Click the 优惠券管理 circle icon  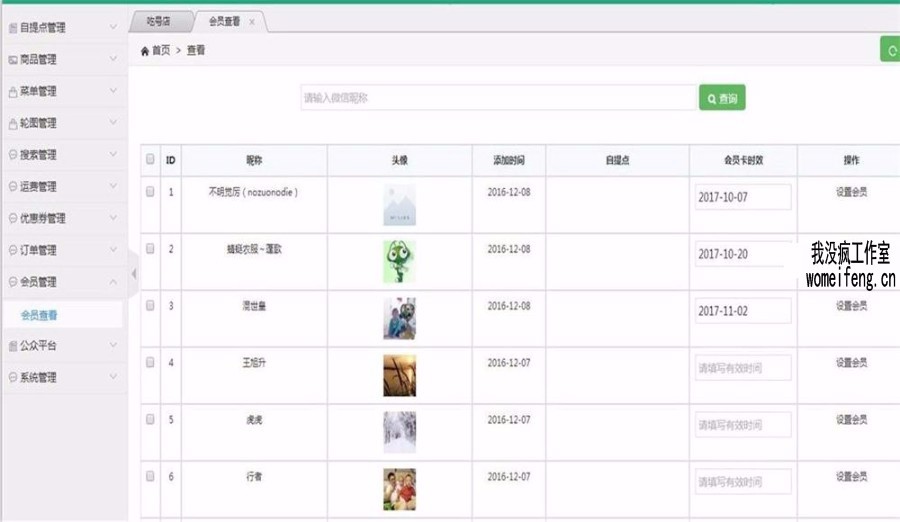[x=13, y=218]
